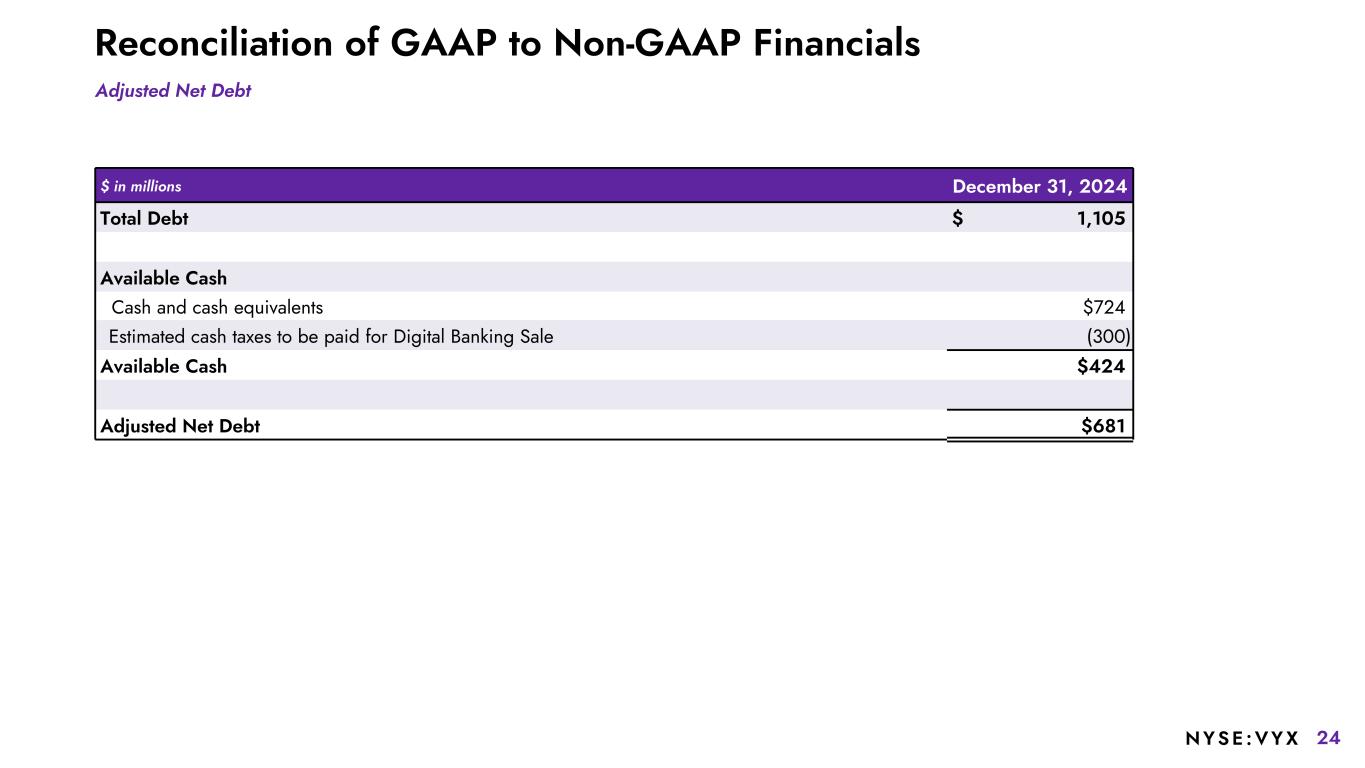Click the 'Total Debt' row label
Screen dimensions: 1365x768
144,218
